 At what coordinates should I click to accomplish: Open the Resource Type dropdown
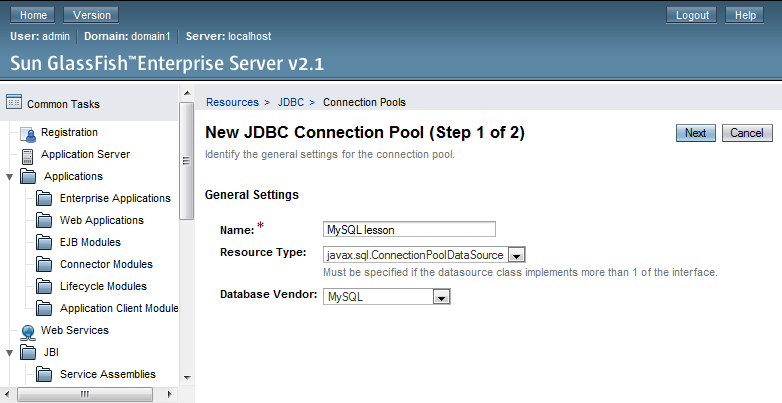tap(516, 255)
